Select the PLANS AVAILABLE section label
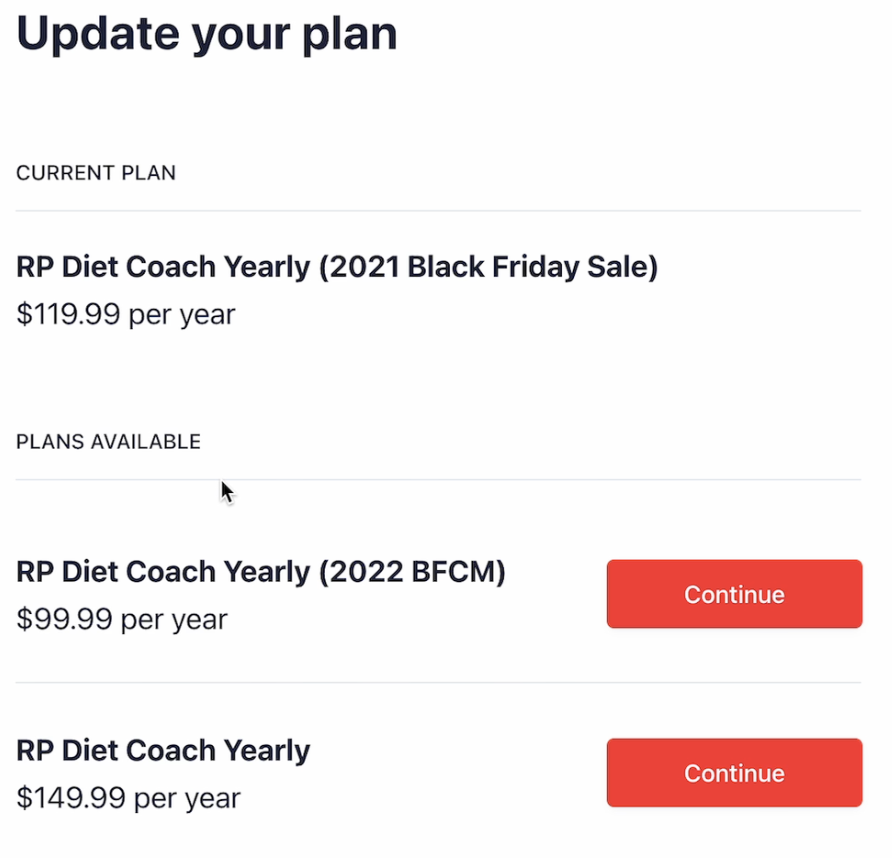Viewport: 892px width, 858px height. click(108, 441)
